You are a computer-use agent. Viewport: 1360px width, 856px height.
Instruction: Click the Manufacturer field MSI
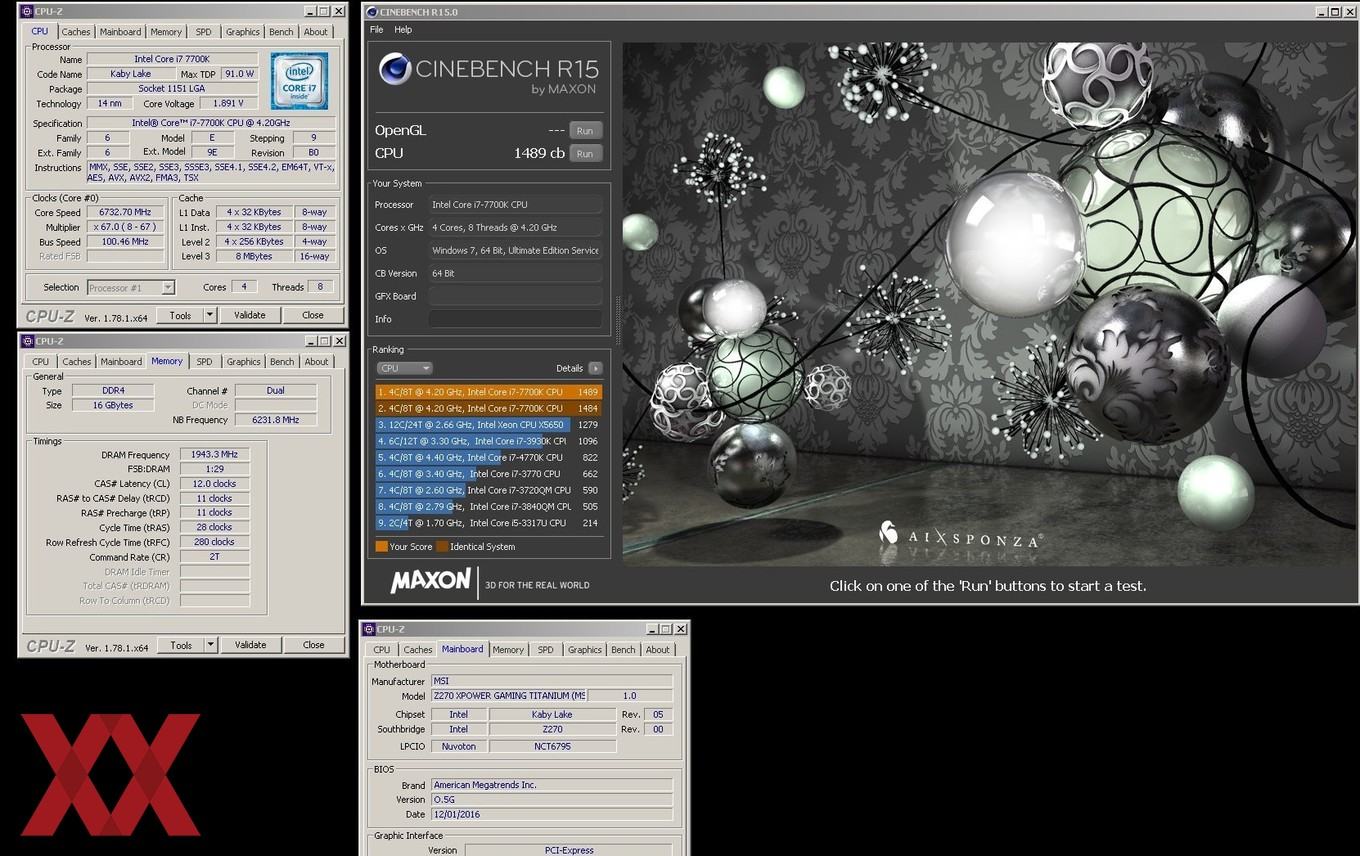(x=552, y=681)
